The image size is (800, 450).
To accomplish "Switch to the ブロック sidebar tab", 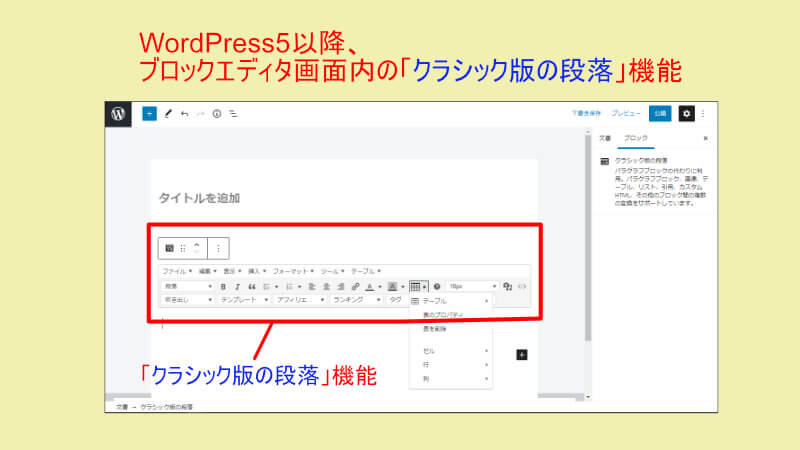I will pyautogui.click(x=636, y=138).
